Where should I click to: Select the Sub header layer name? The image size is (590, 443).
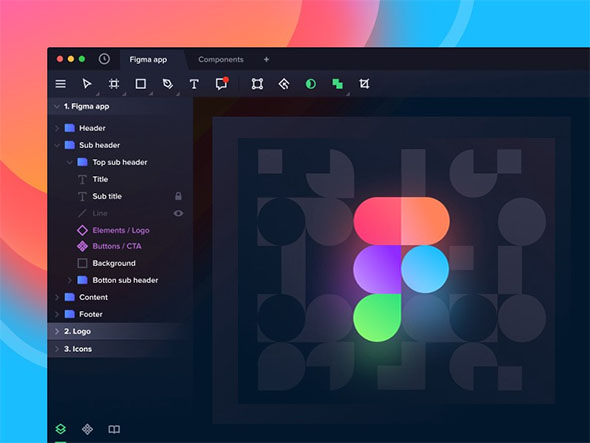coord(100,145)
